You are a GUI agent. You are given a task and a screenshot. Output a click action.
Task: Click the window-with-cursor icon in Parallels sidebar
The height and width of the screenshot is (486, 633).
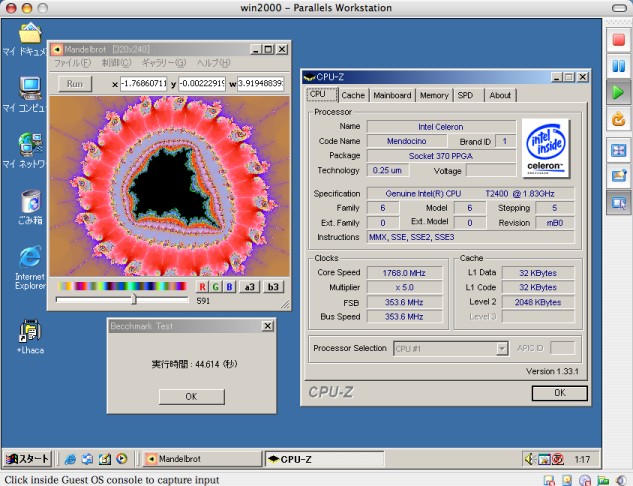click(x=618, y=202)
